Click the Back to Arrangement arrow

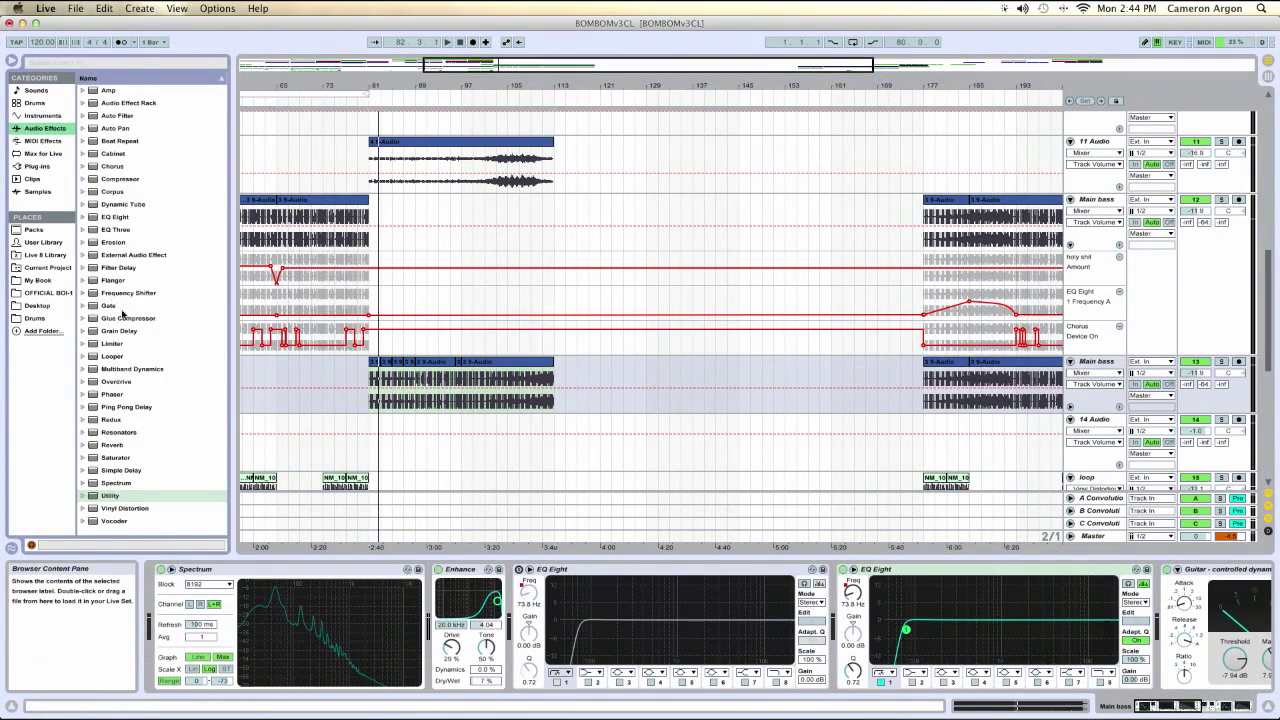coord(520,42)
